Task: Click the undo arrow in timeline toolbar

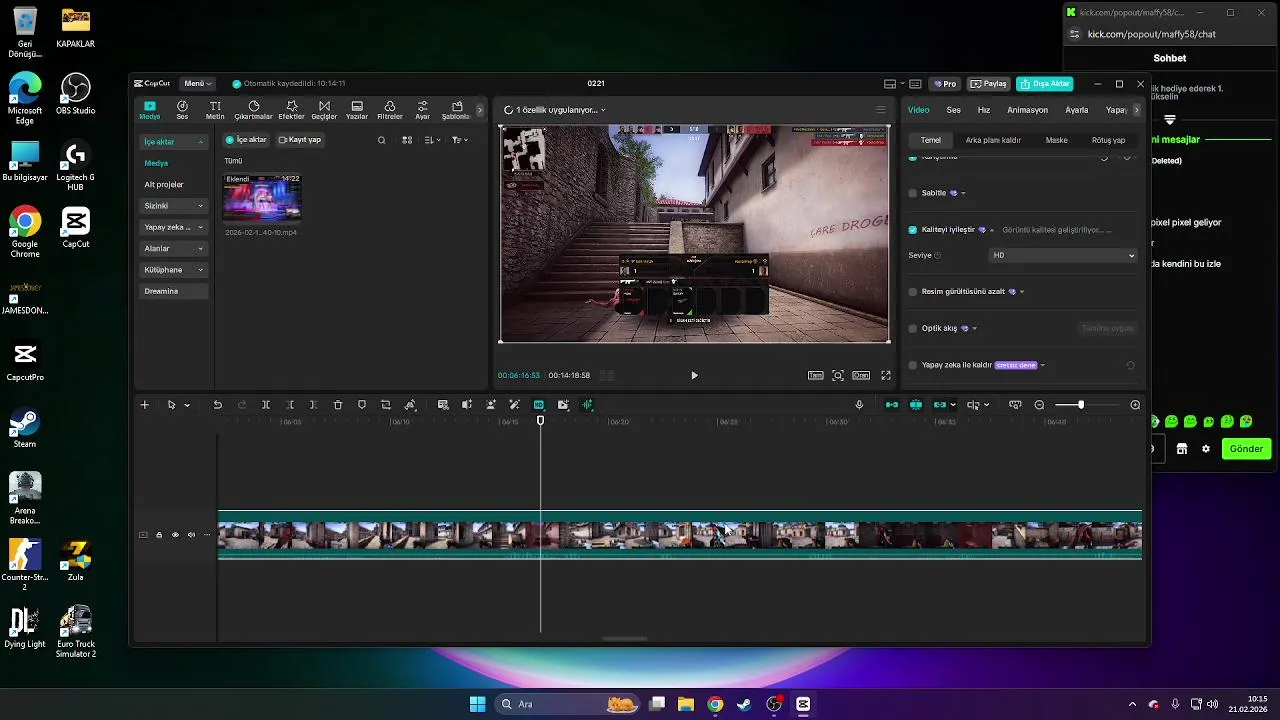Action: click(x=217, y=405)
